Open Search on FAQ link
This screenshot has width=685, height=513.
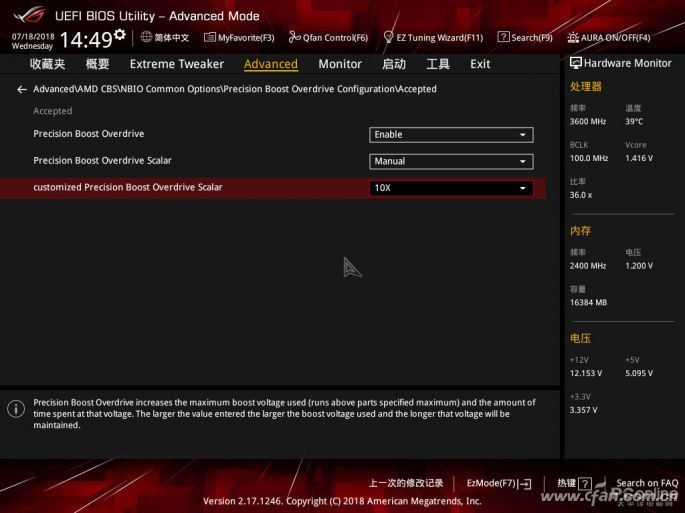pyautogui.click(x=647, y=483)
